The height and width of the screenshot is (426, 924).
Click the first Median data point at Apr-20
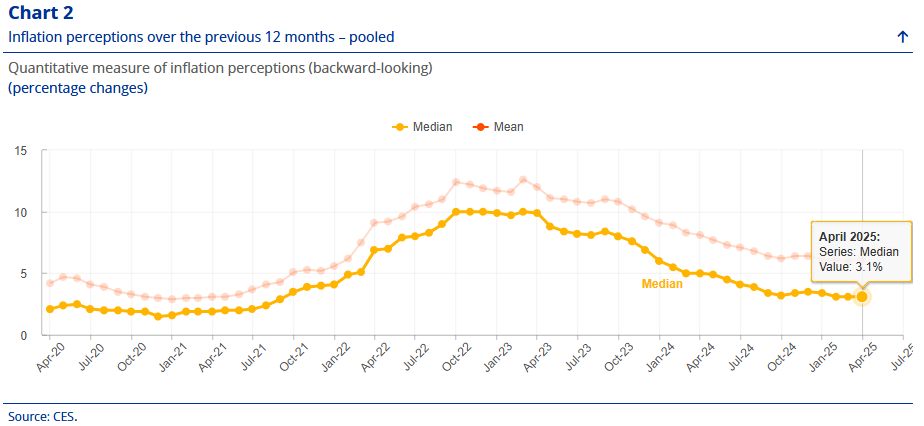point(50,309)
